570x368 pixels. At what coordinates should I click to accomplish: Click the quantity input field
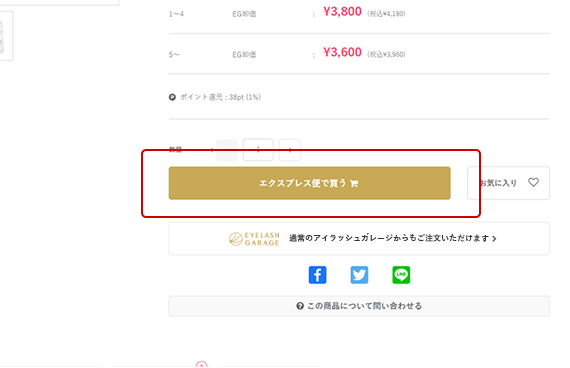[x=258, y=149]
